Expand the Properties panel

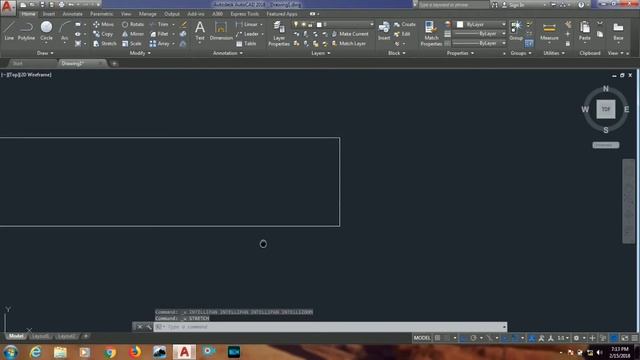[x=460, y=53]
